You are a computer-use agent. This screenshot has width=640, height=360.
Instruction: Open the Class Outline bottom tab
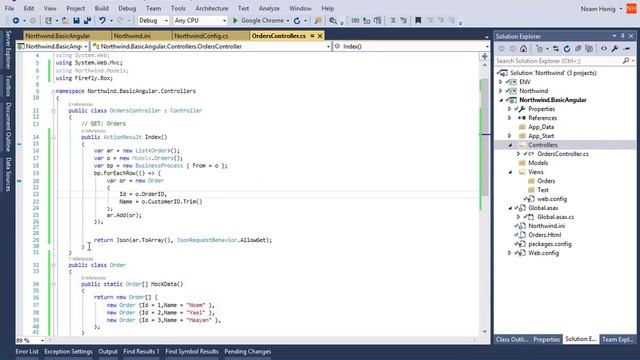[512, 339]
